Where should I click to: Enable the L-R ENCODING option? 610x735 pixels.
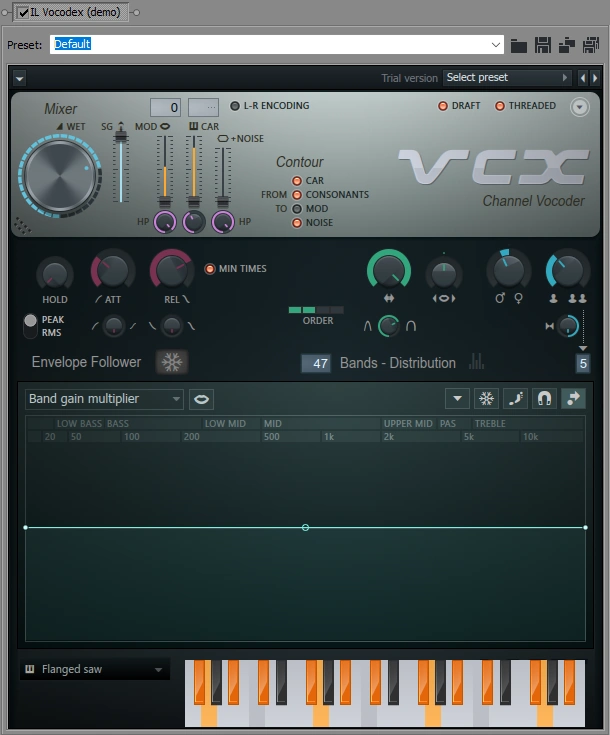234,106
